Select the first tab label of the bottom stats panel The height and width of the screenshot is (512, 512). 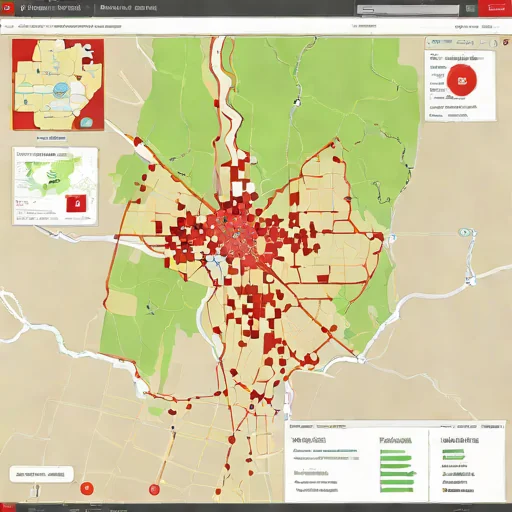pos(301,426)
